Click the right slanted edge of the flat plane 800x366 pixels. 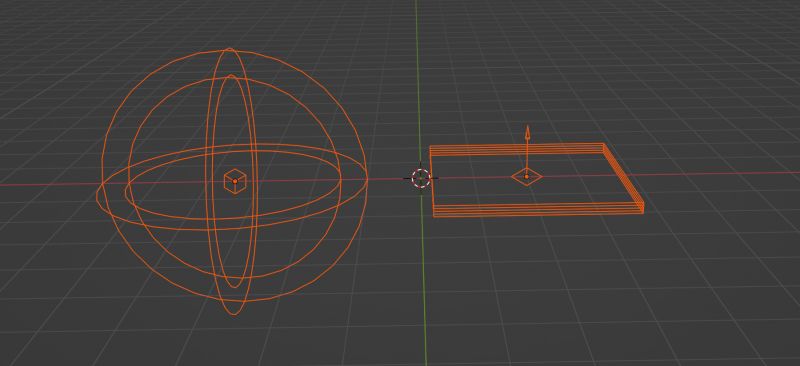point(623,175)
